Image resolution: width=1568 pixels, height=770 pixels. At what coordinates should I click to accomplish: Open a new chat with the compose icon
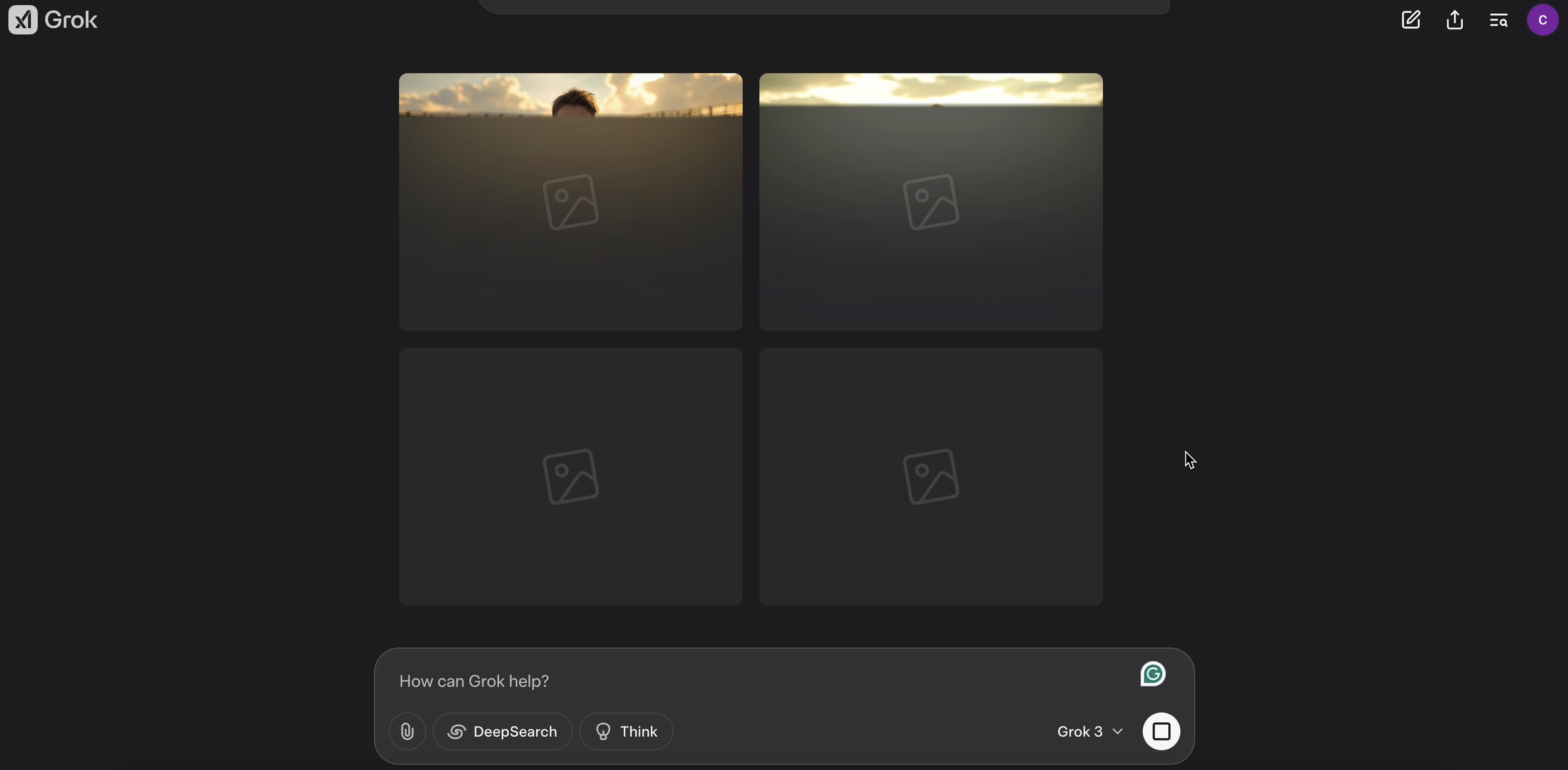click(x=1411, y=19)
